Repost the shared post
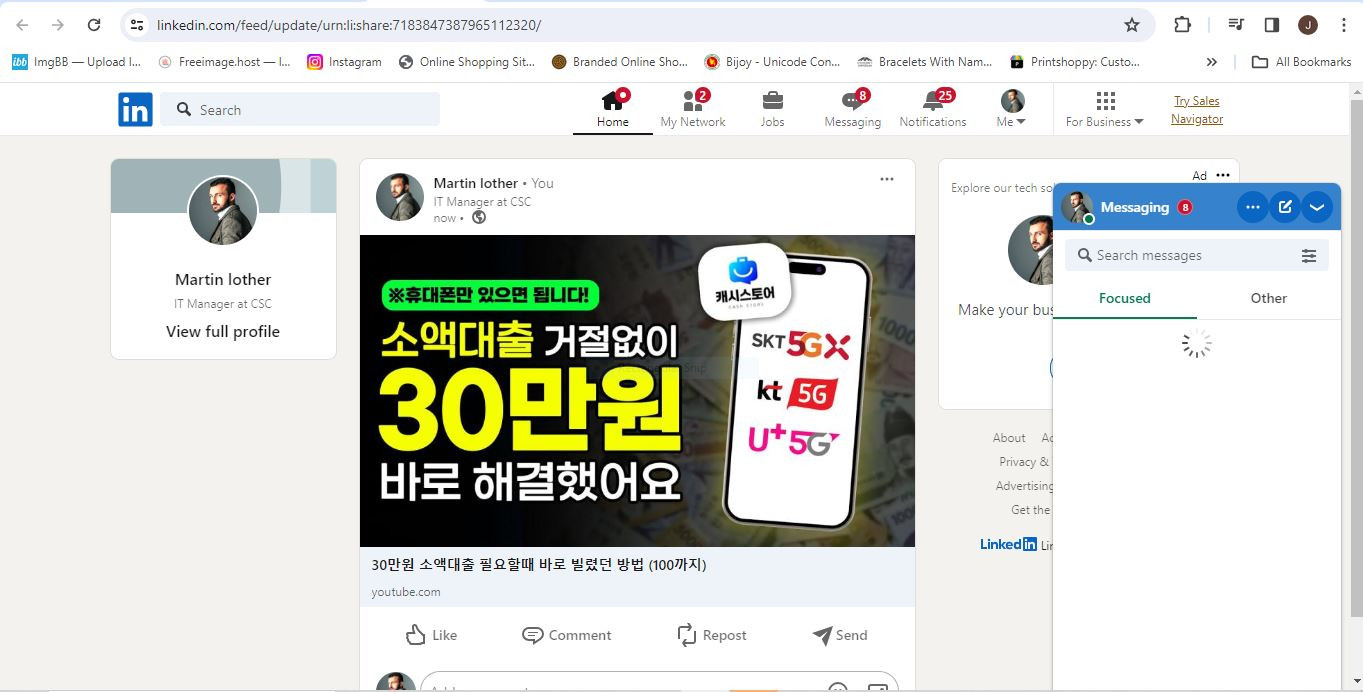The image size is (1363, 692). [712, 635]
